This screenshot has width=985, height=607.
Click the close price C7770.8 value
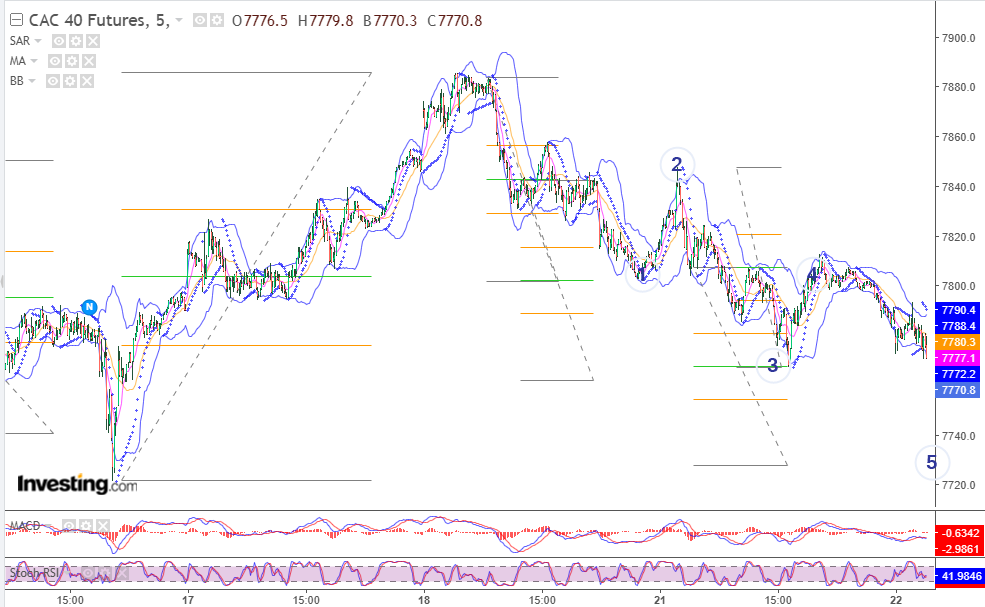(455, 21)
